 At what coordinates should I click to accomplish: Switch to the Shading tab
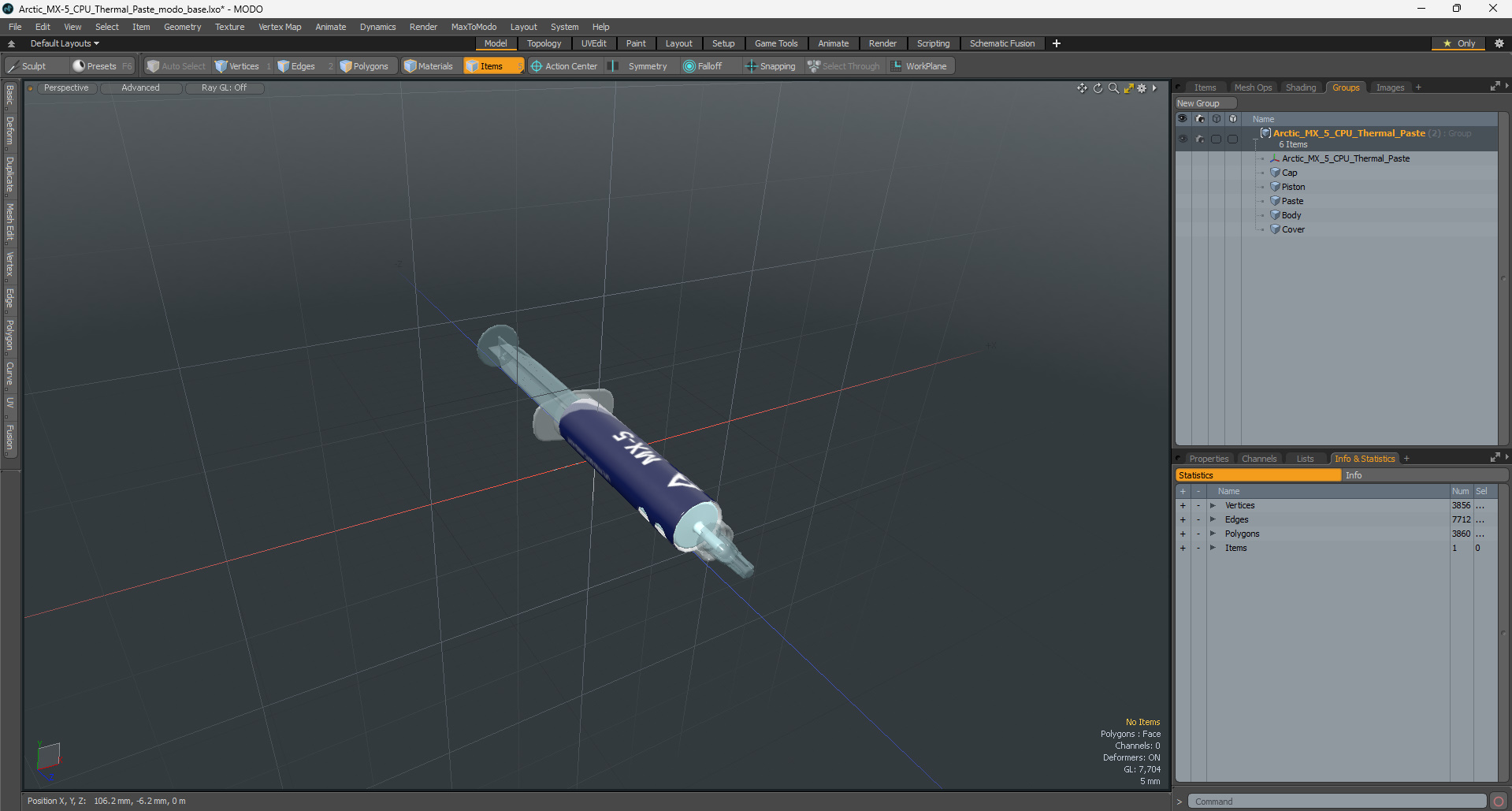point(1301,87)
